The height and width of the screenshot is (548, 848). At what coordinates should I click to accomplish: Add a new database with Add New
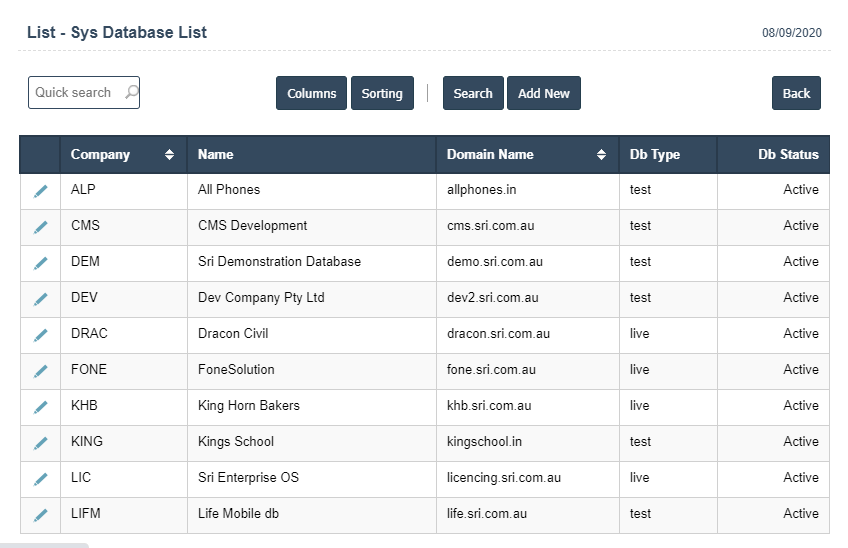coord(543,93)
